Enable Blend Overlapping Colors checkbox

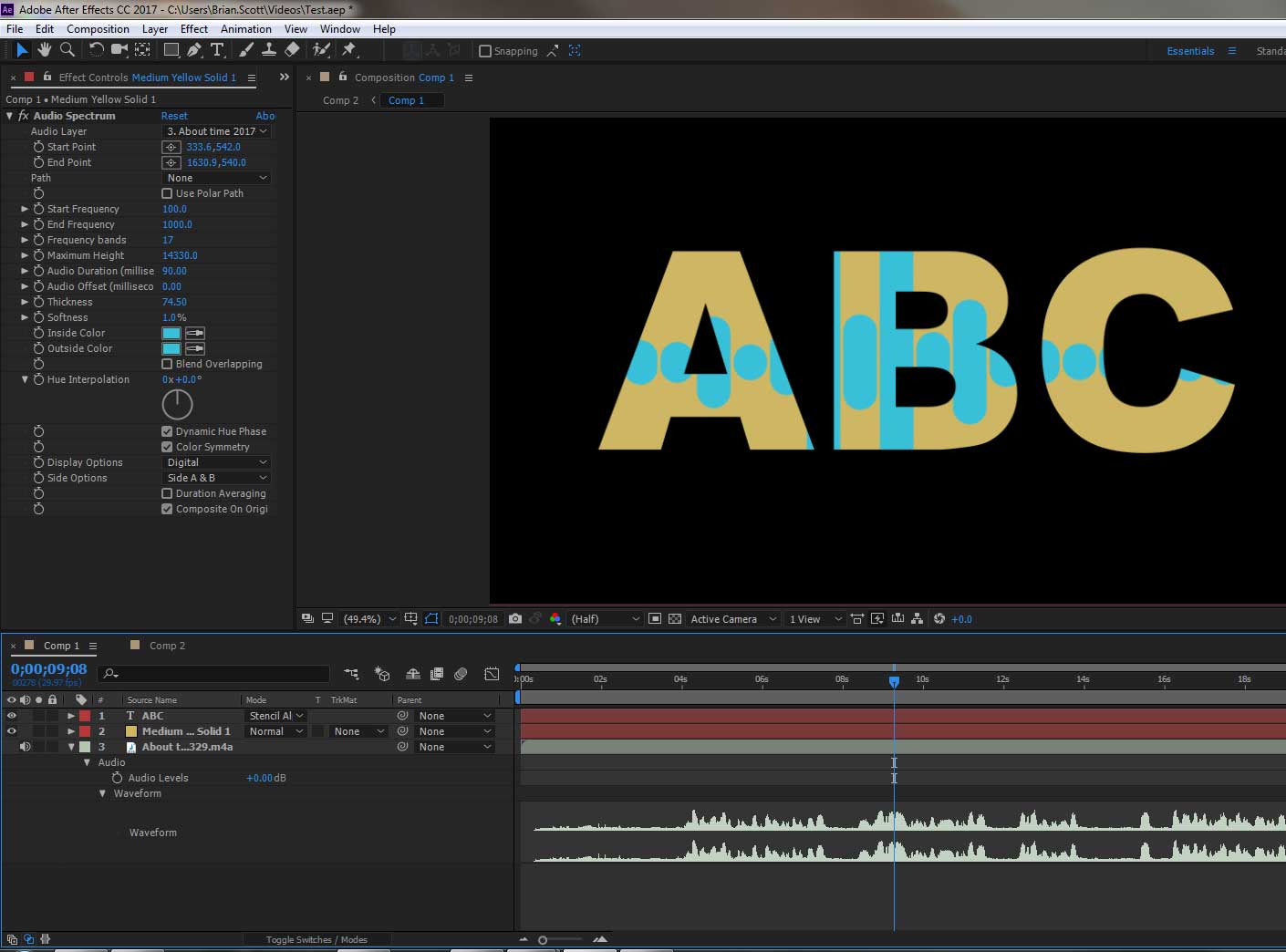tap(167, 364)
